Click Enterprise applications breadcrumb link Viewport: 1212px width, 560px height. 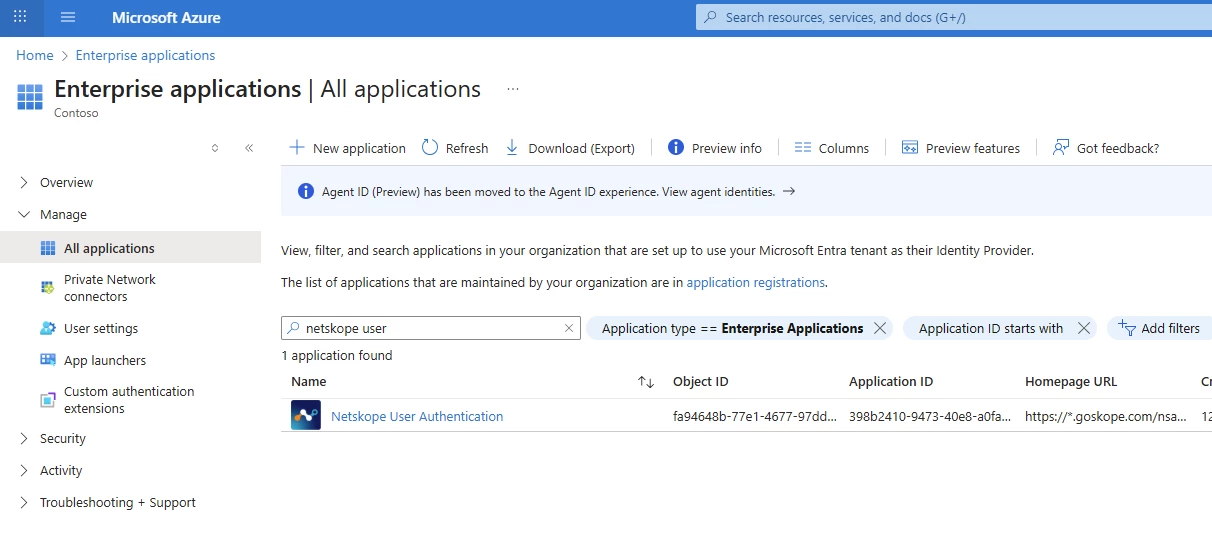pyautogui.click(x=145, y=55)
